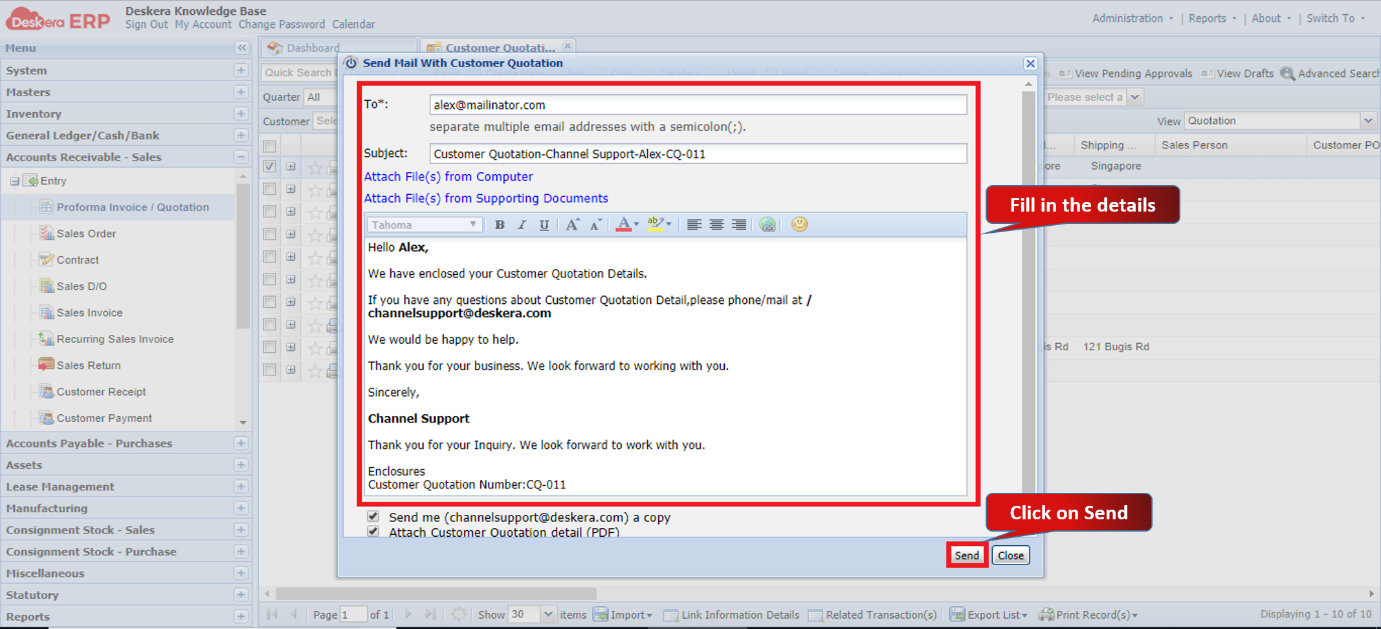Expand the Inventory menu section
This screenshot has height=629, width=1381.
[x=241, y=113]
